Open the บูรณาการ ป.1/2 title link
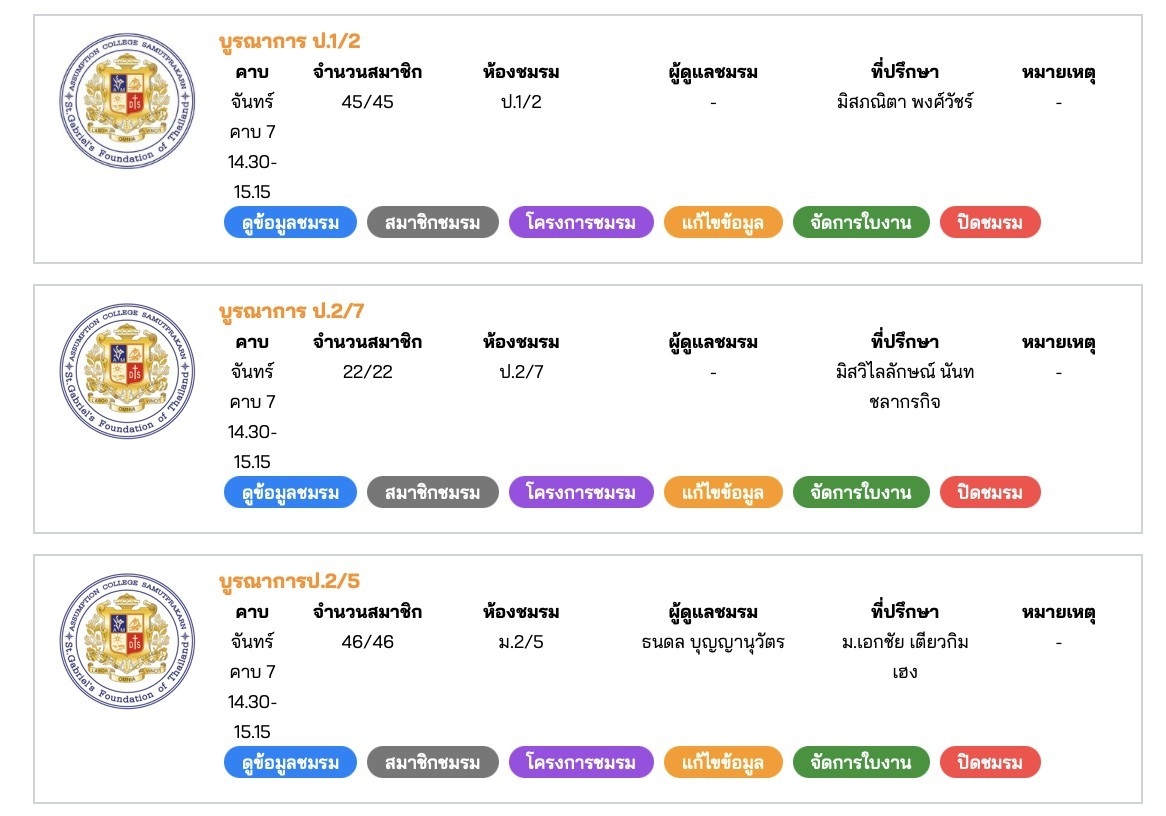 point(289,41)
